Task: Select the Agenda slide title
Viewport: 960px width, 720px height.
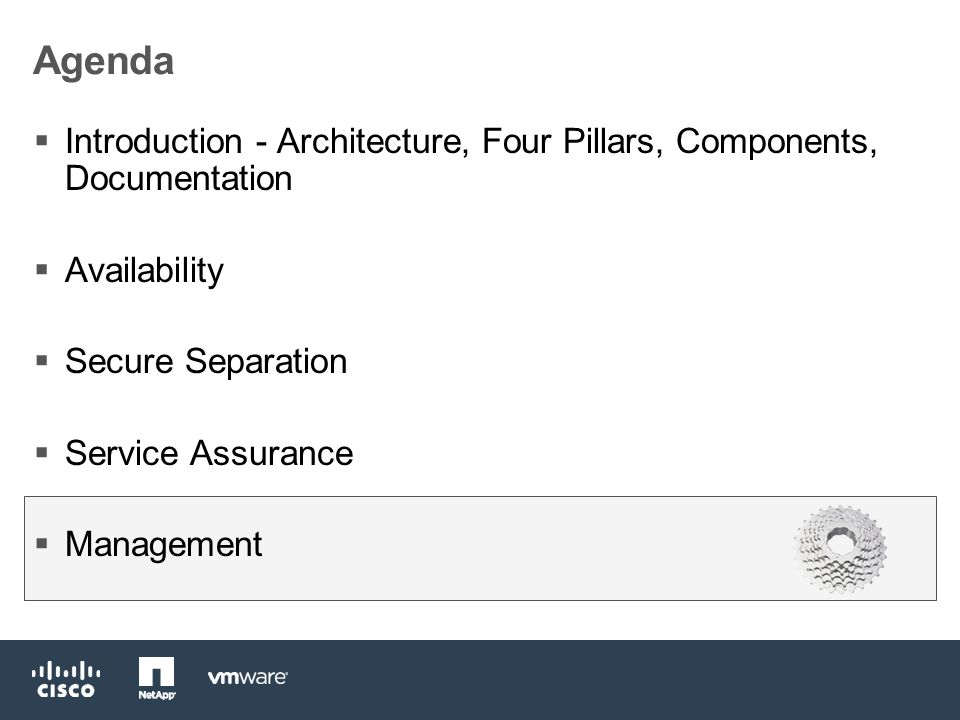Action: pyautogui.click(x=103, y=61)
